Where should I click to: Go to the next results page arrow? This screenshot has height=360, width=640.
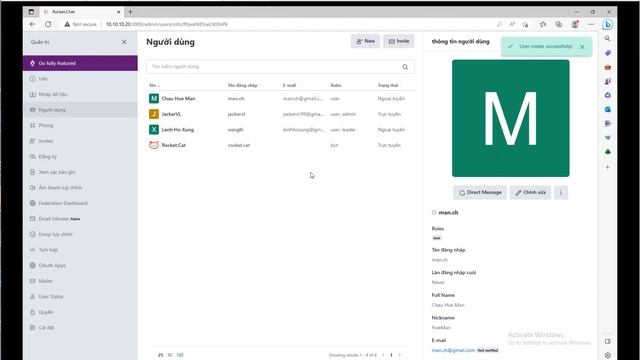coord(400,355)
